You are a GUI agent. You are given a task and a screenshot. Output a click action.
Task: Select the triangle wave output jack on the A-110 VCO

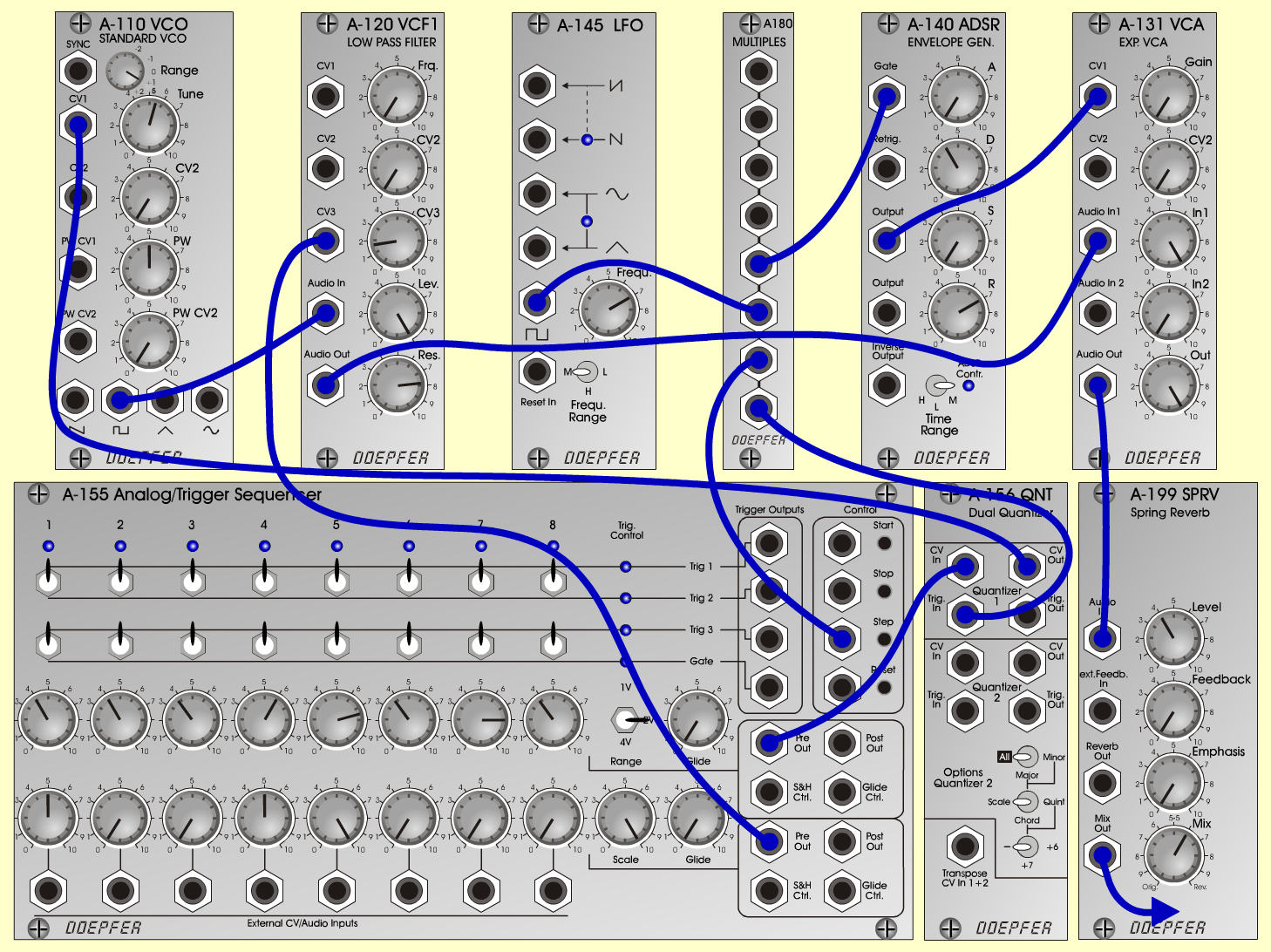tap(165, 401)
